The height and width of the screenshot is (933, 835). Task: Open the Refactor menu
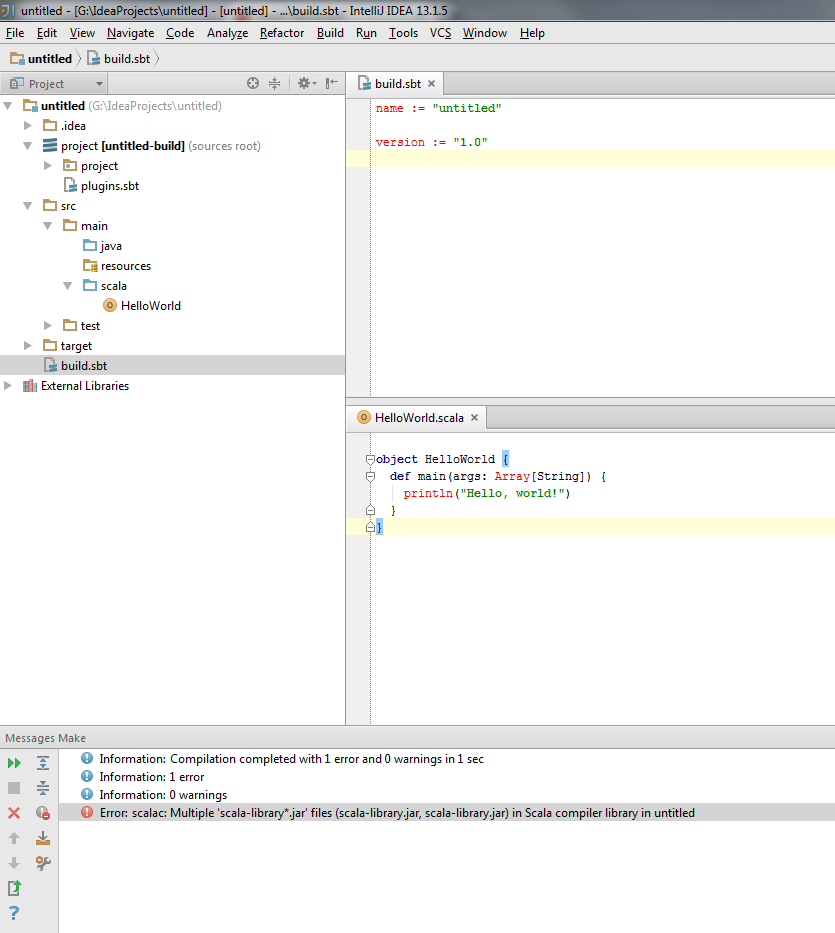coord(282,33)
